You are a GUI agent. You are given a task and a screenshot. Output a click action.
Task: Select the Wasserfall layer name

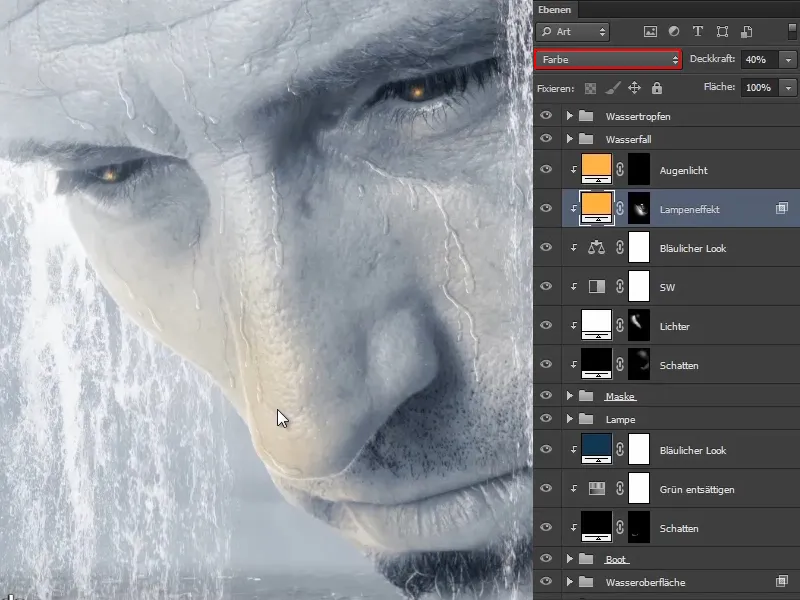(x=629, y=139)
